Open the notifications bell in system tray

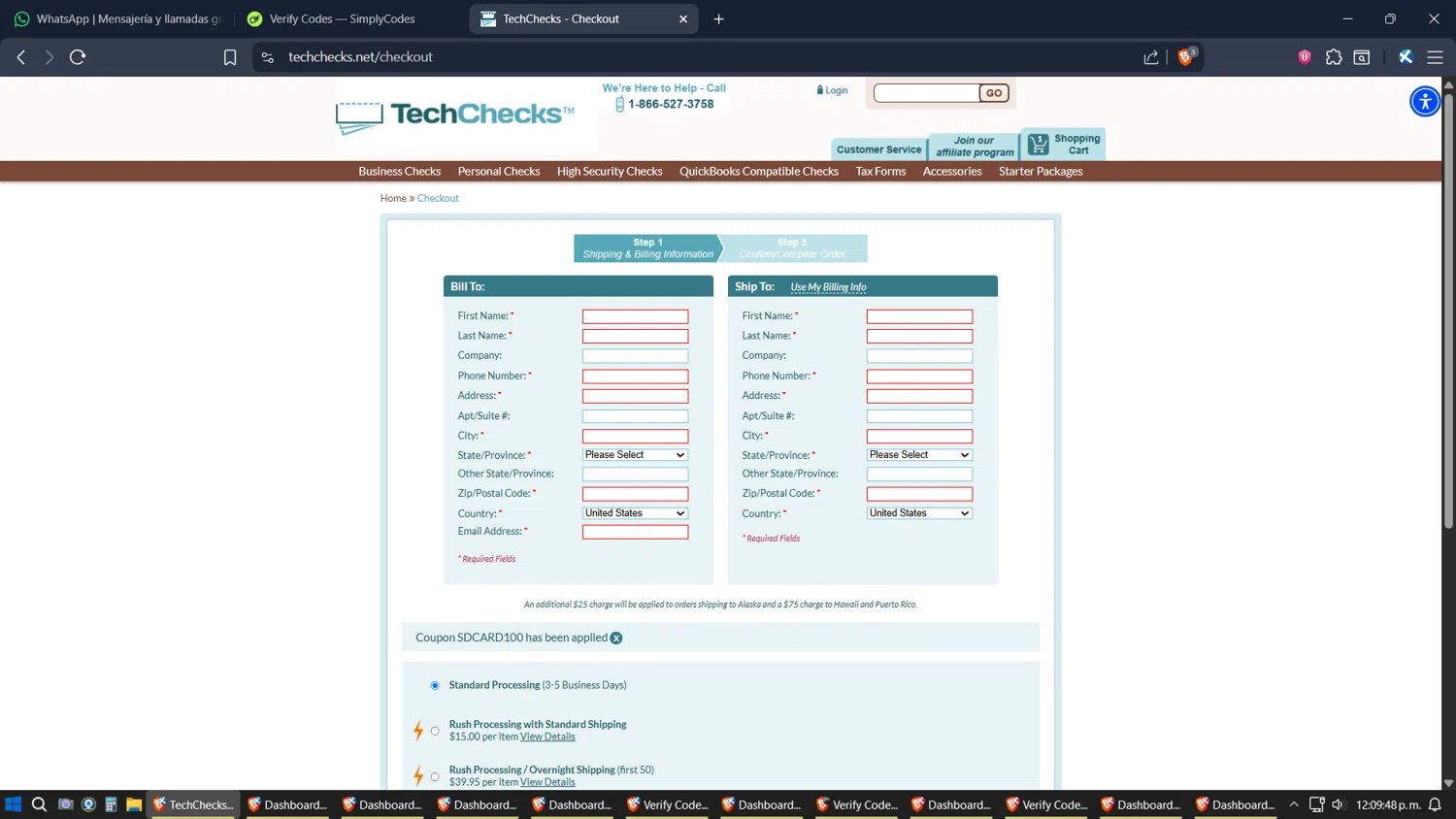pyautogui.click(x=1435, y=804)
